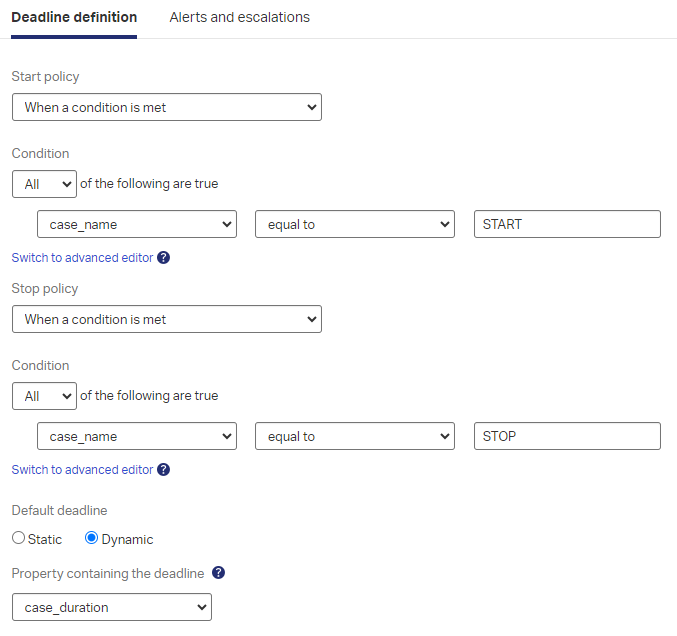Viewport: 677px width, 636px height.
Task: Click 'Switch to advanced editor' below the start condition
Action: point(82,258)
